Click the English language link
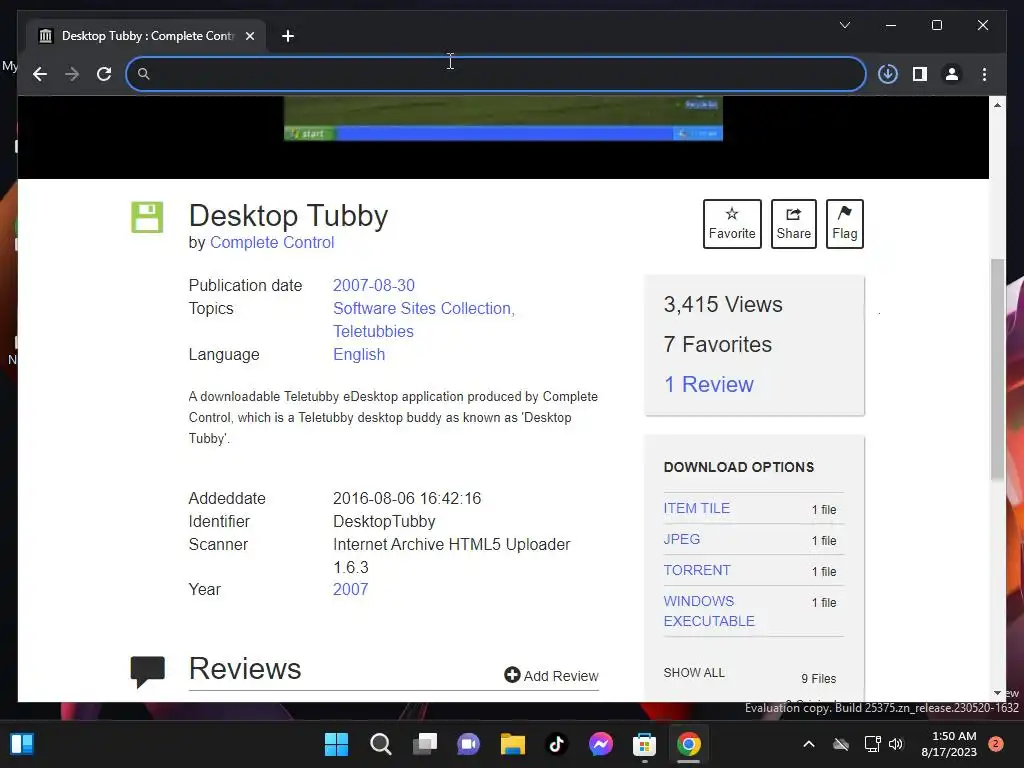Image resolution: width=1024 pixels, height=768 pixels. pyautogui.click(x=359, y=354)
